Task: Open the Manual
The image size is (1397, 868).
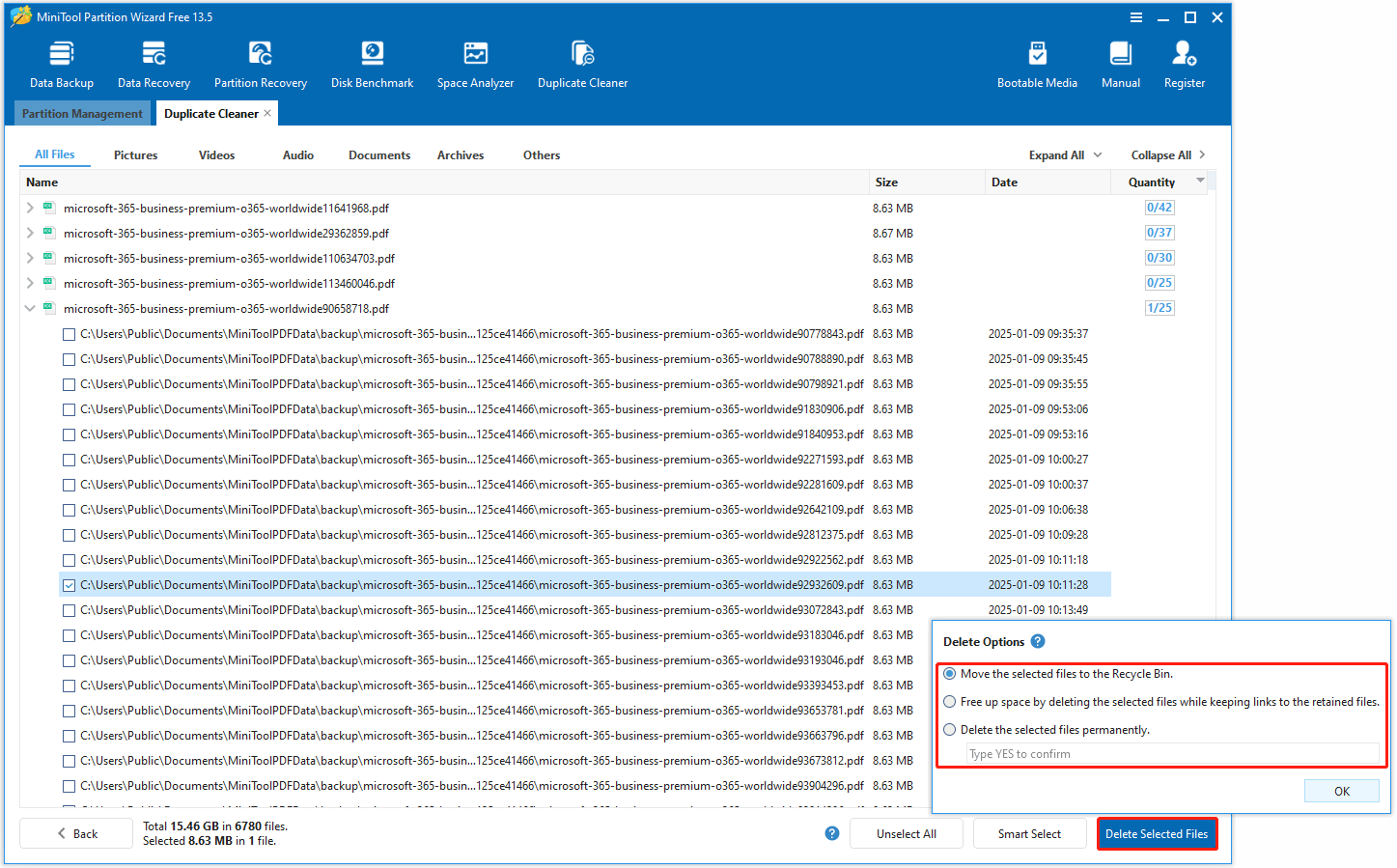Action: tap(1120, 62)
